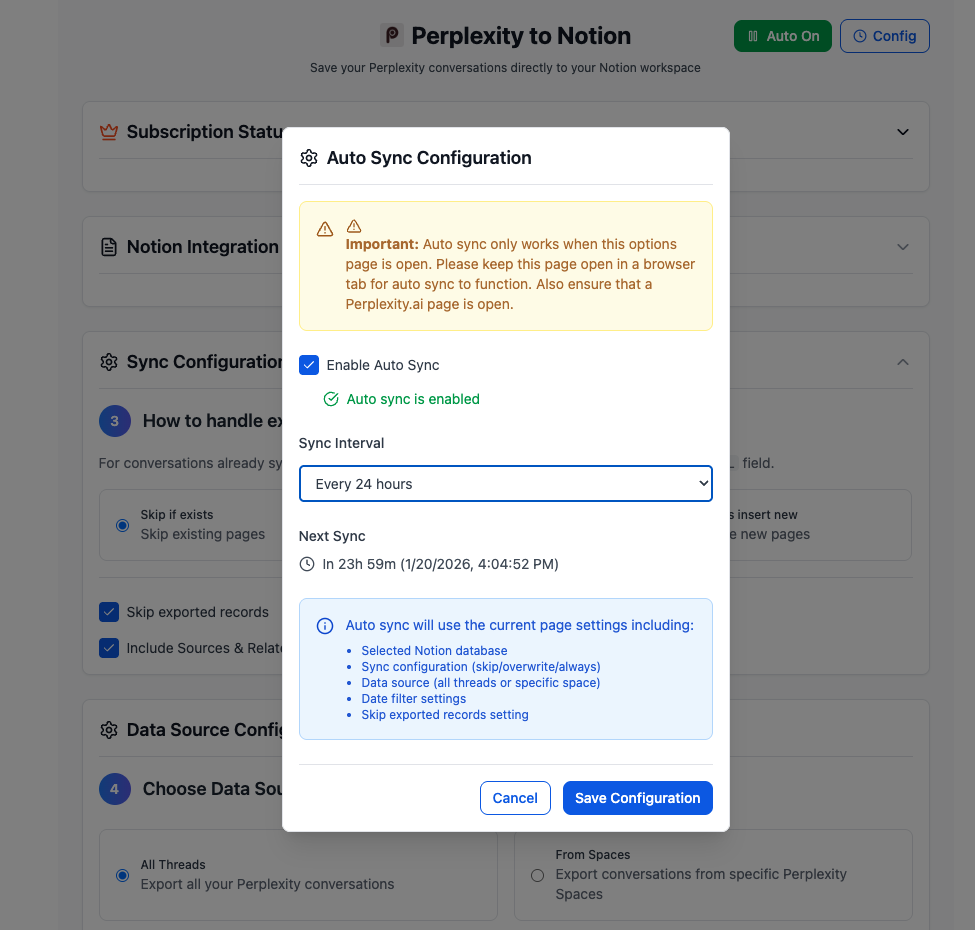
Task: Click the Config button in the header
Action: pos(884,35)
